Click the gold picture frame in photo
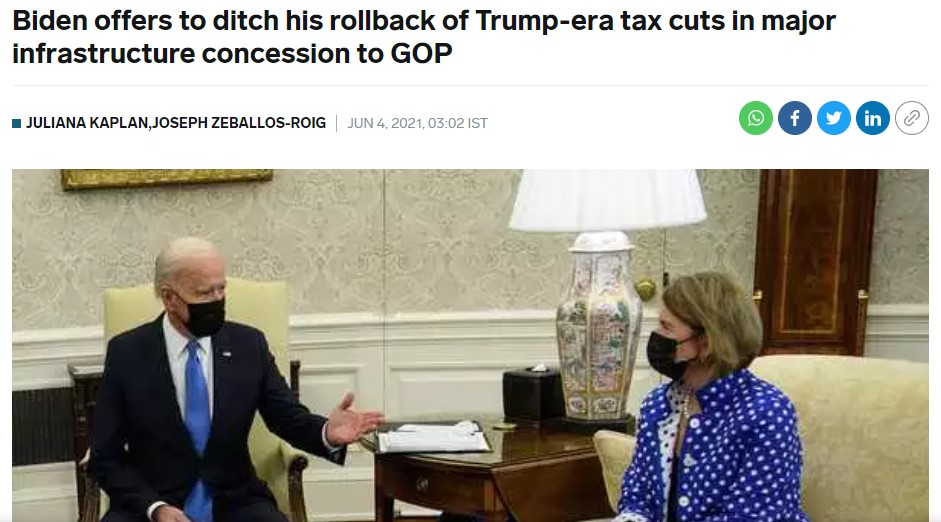The height and width of the screenshot is (522, 941). [x=166, y=179]
